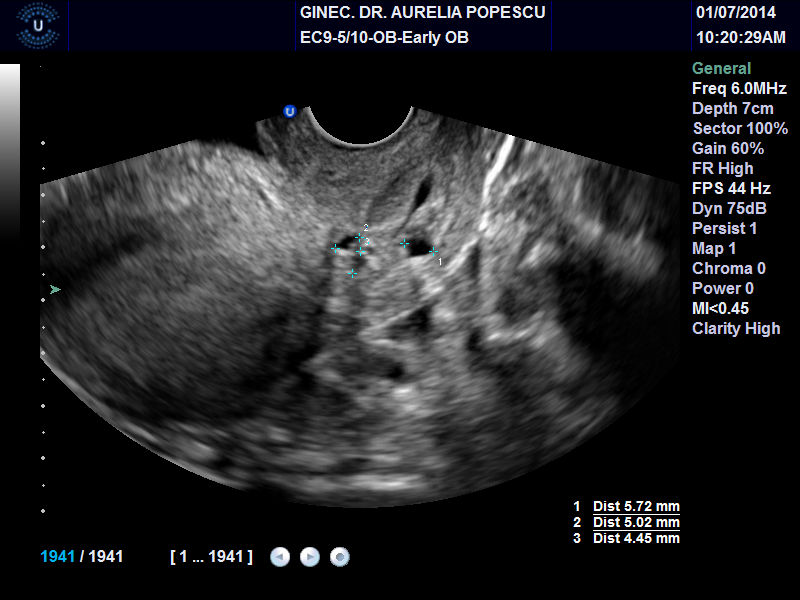This screenshot has height=600, width=800.
Task: Click the U logo in top-left corner
Action: [x=38, y=26]
